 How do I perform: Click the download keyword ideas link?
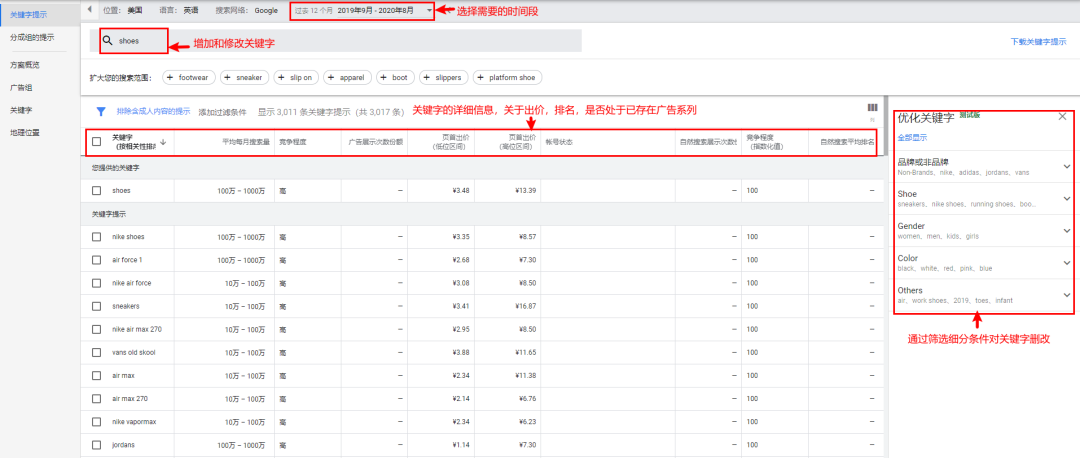tap(1038, 41)
